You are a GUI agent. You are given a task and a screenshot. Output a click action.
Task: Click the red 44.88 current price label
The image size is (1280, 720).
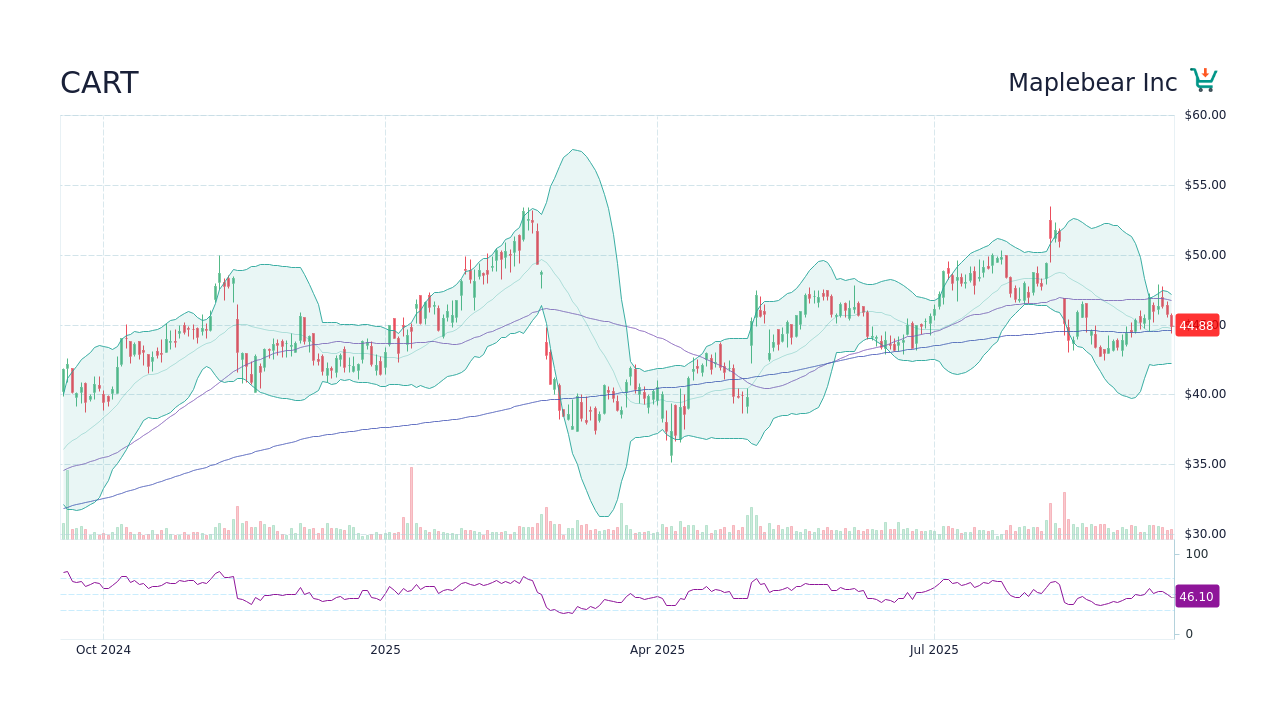[1196, 325]
